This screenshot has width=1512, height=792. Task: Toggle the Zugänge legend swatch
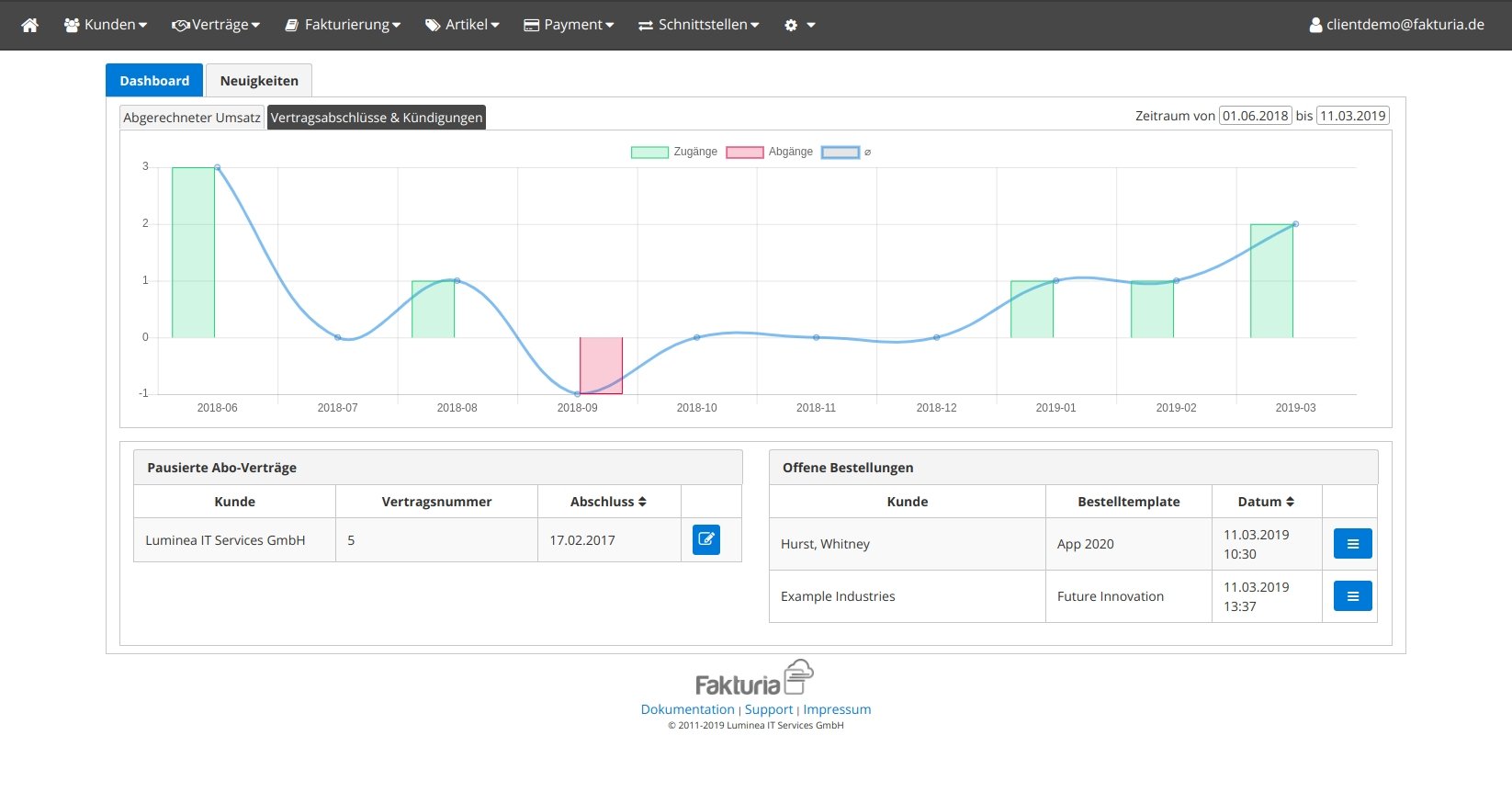pyautogui.click(x=649, y=153)
